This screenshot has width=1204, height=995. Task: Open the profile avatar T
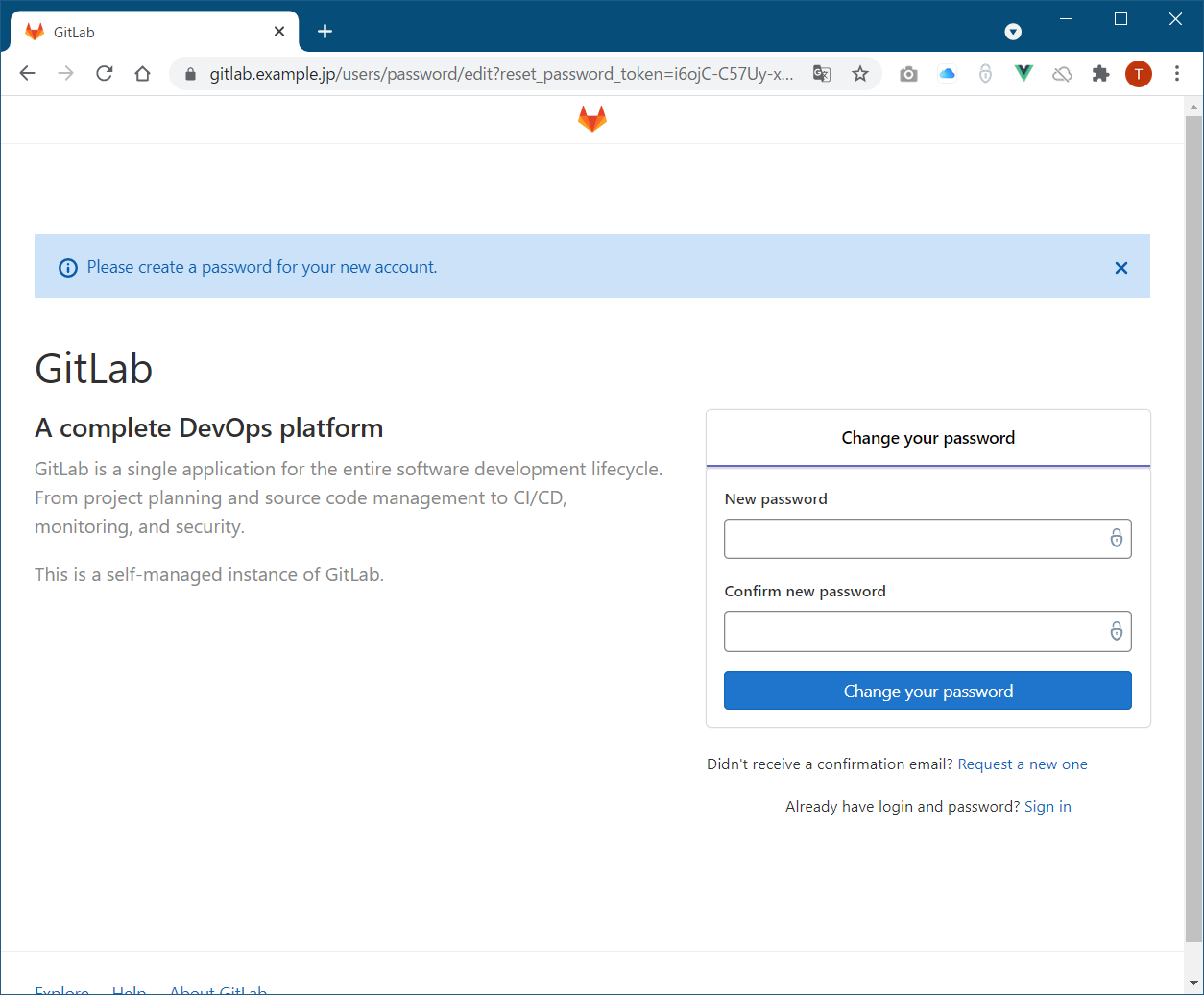1139,74
